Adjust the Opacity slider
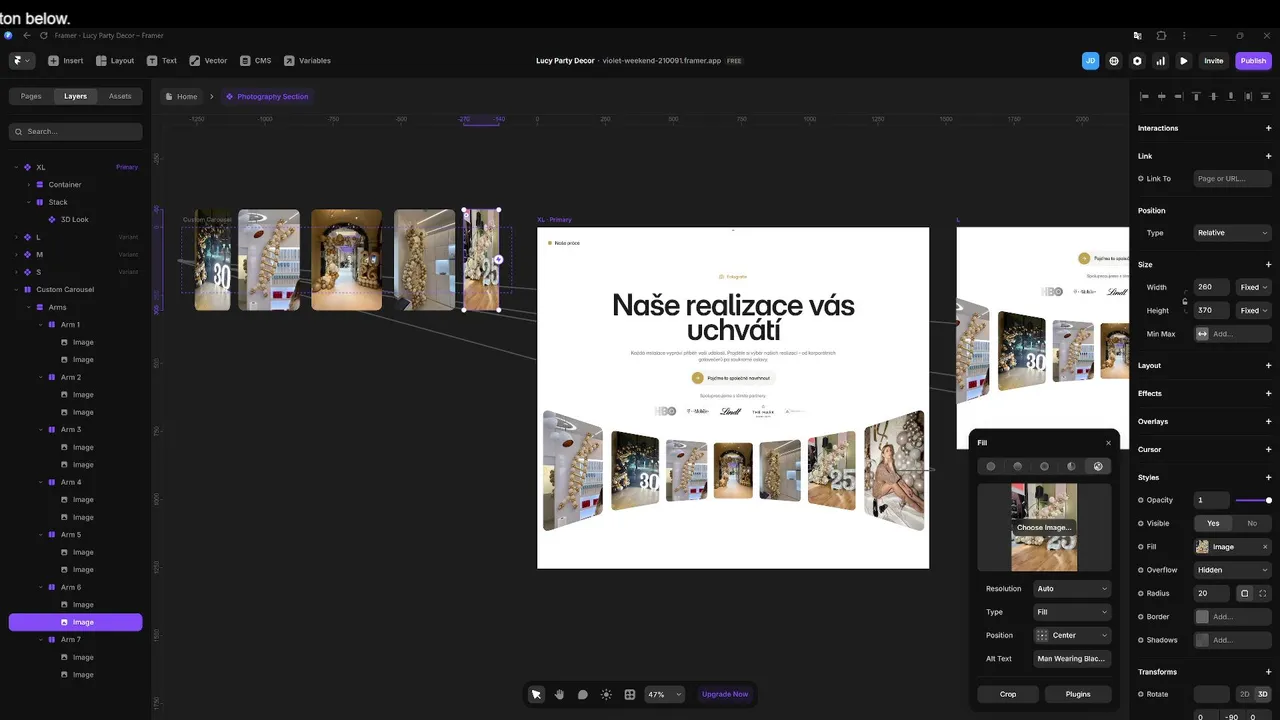The height and width of the screenshot is (720, 1280). (1253, 500)
